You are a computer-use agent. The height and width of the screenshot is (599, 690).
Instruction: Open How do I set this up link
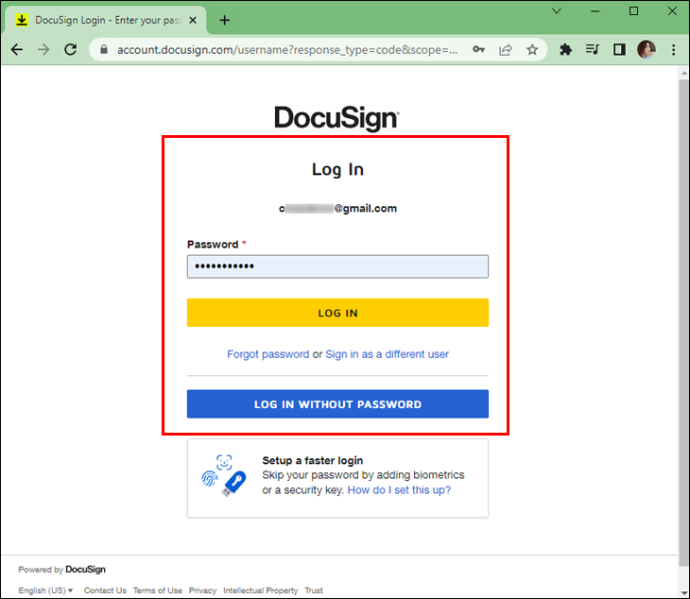click(399, 490)
